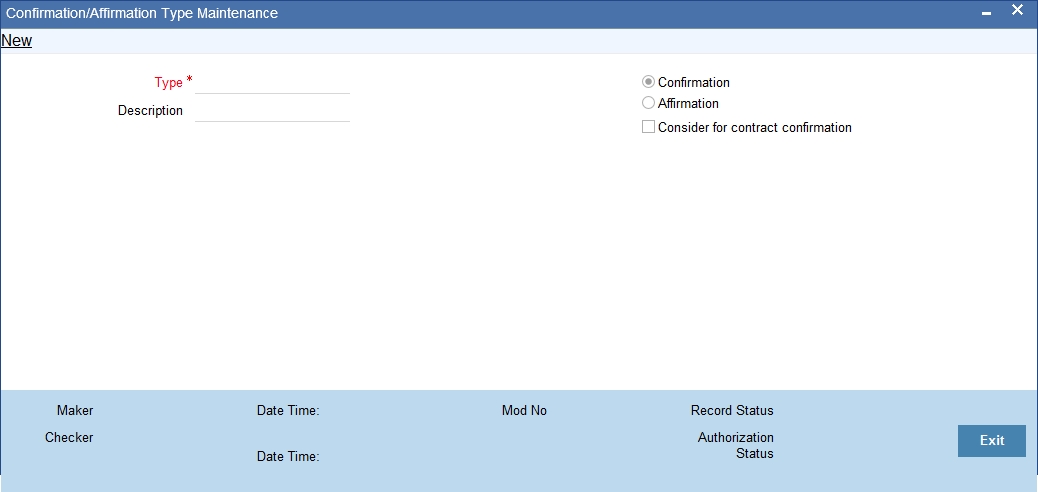Close the Confirmation/Affirmation Type Maintenance window
Screen dimensions: 1038x492
[x=1017, y=11]
